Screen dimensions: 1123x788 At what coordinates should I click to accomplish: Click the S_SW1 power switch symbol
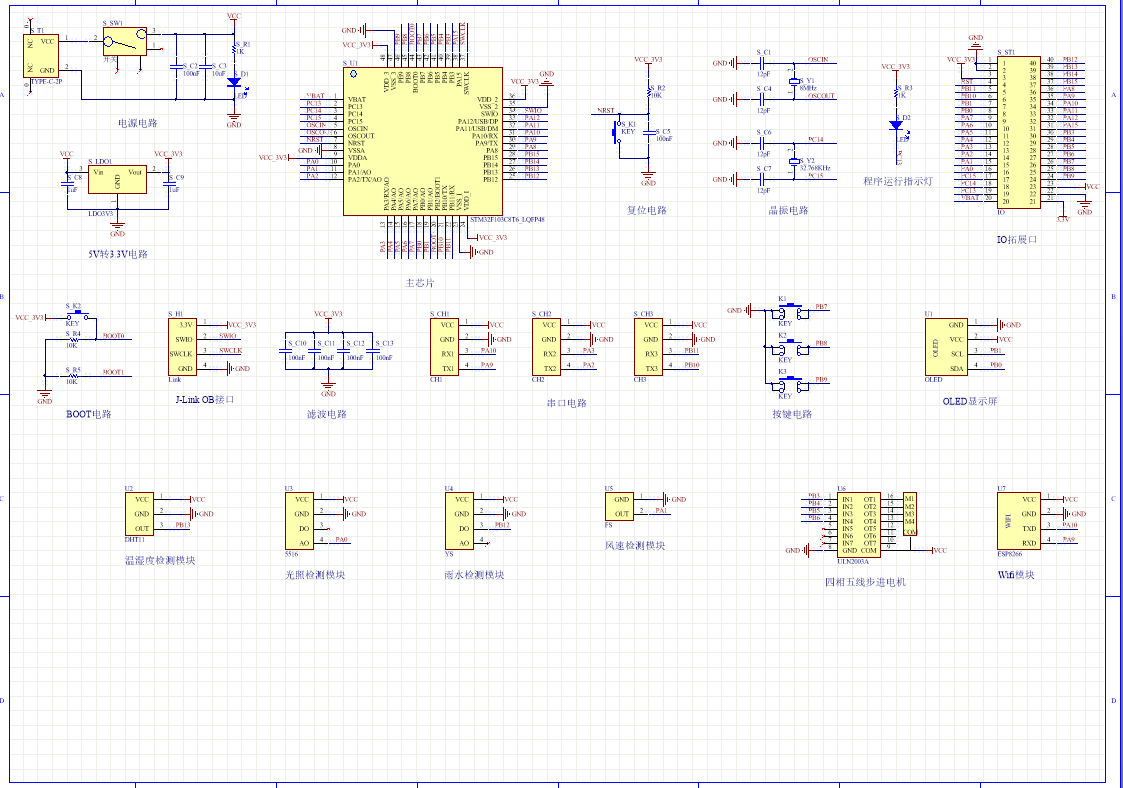[125, 41]
